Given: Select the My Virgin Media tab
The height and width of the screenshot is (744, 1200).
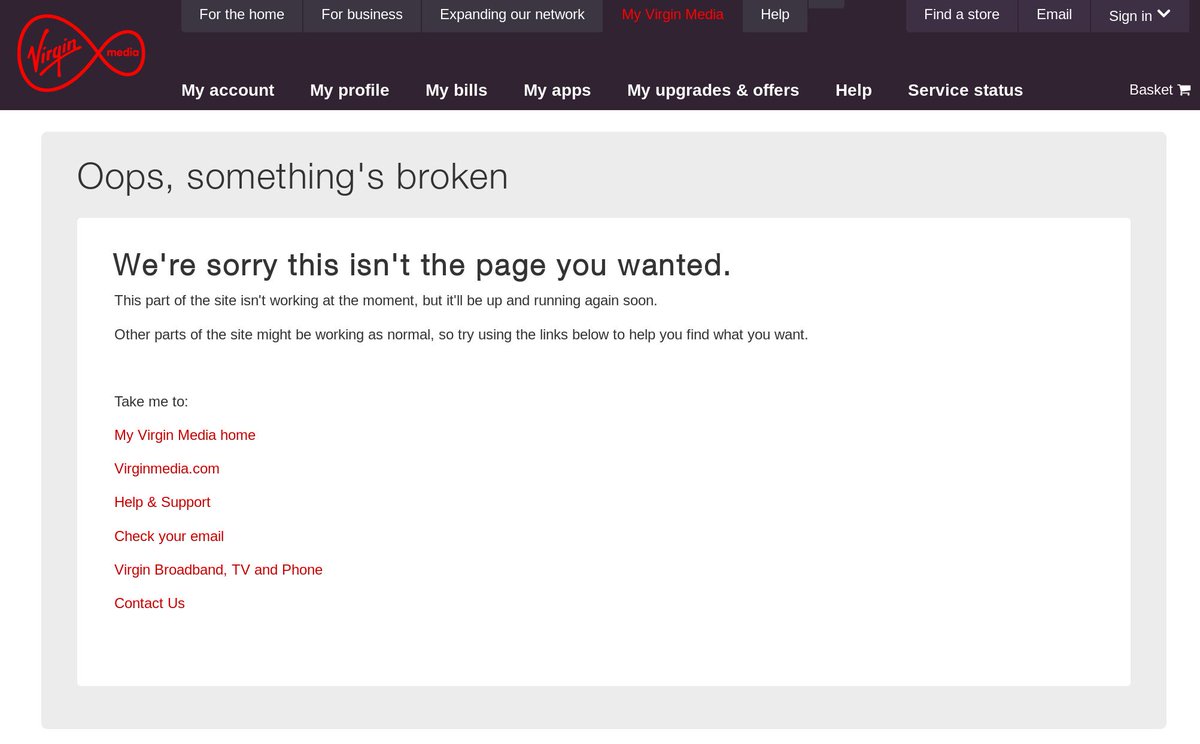Looking at the screenshot, I should tap(673, 15).
